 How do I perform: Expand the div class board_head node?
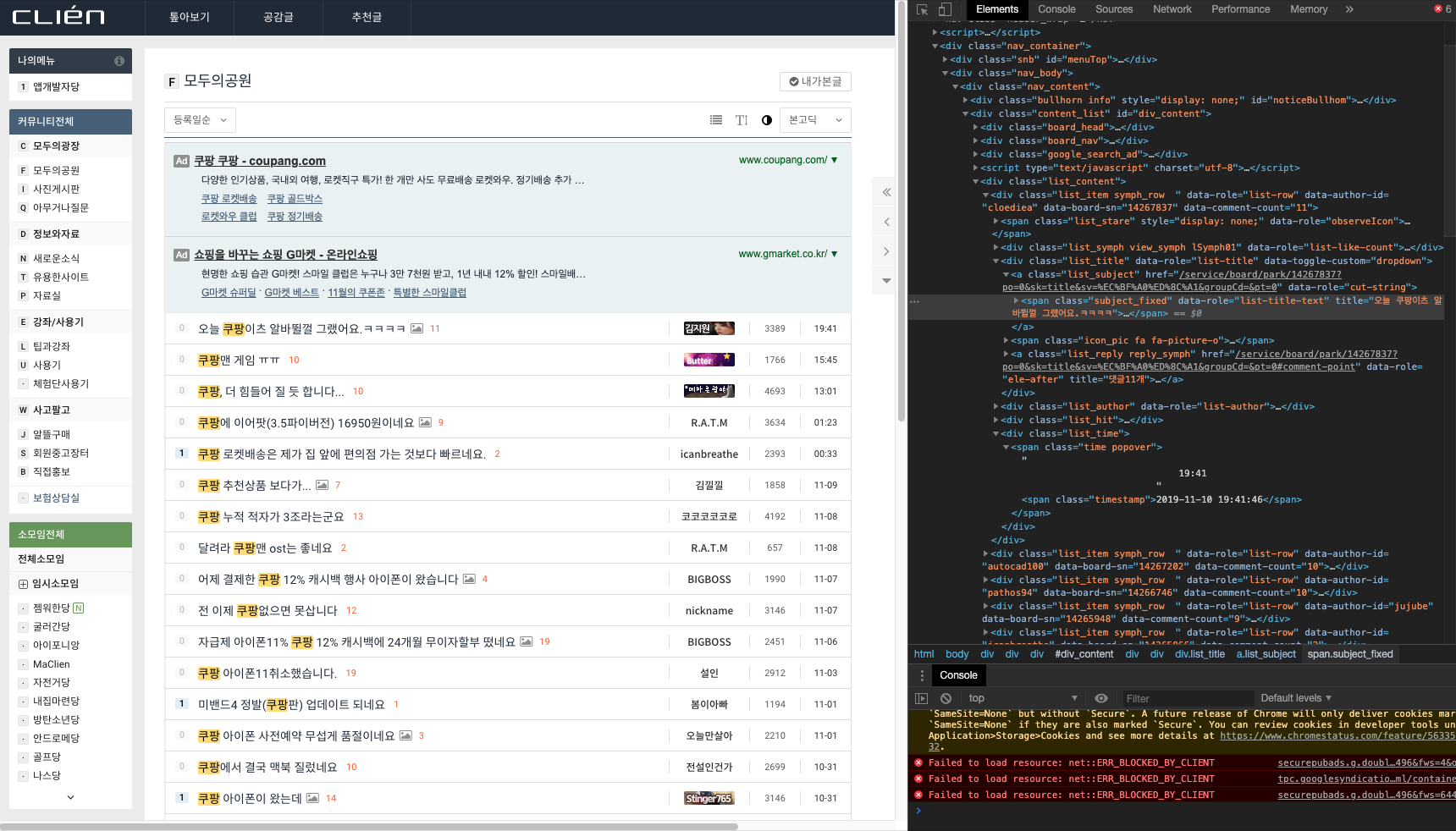(x=976, y=128)
